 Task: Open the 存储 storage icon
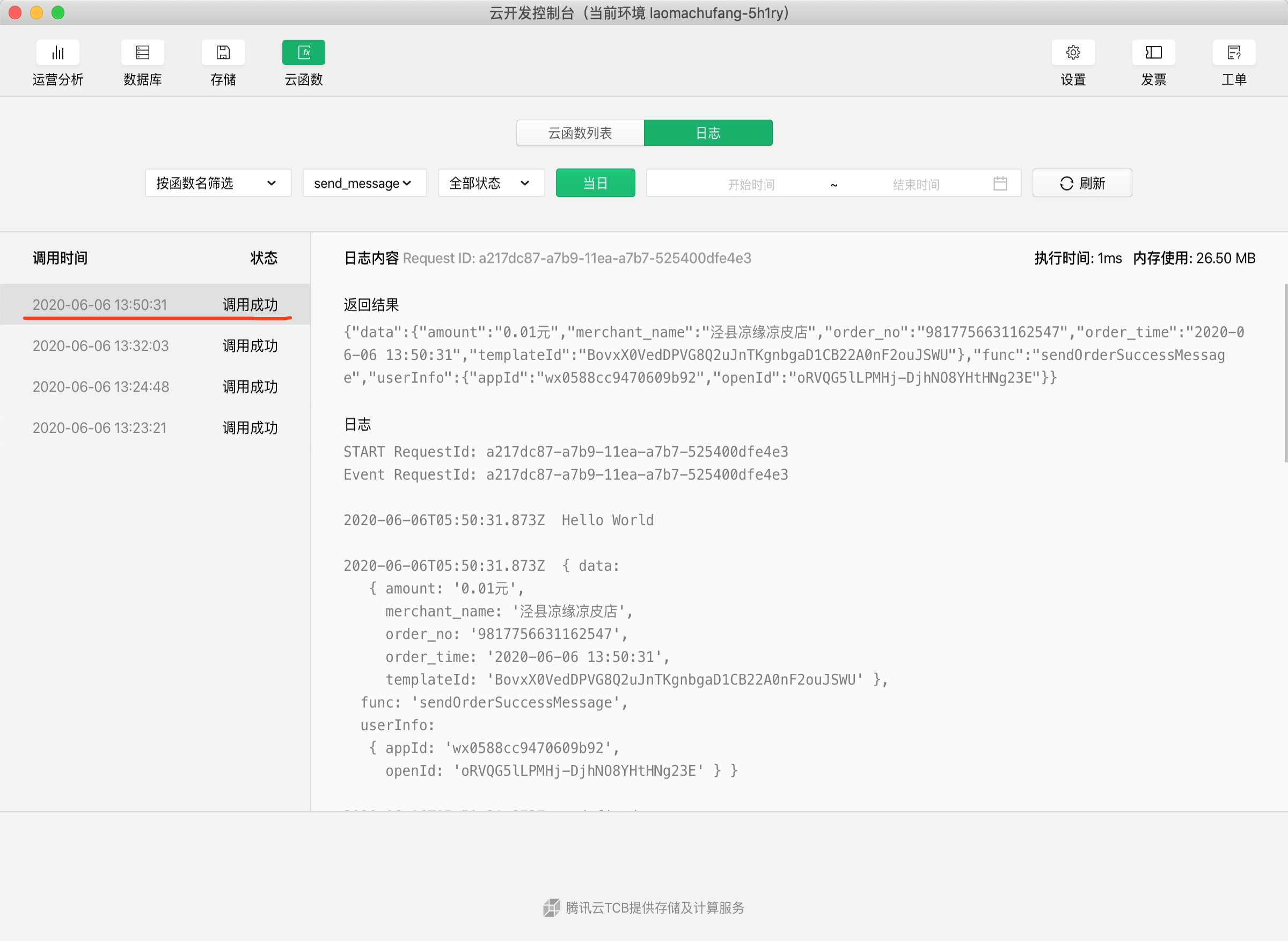point(223,53)
